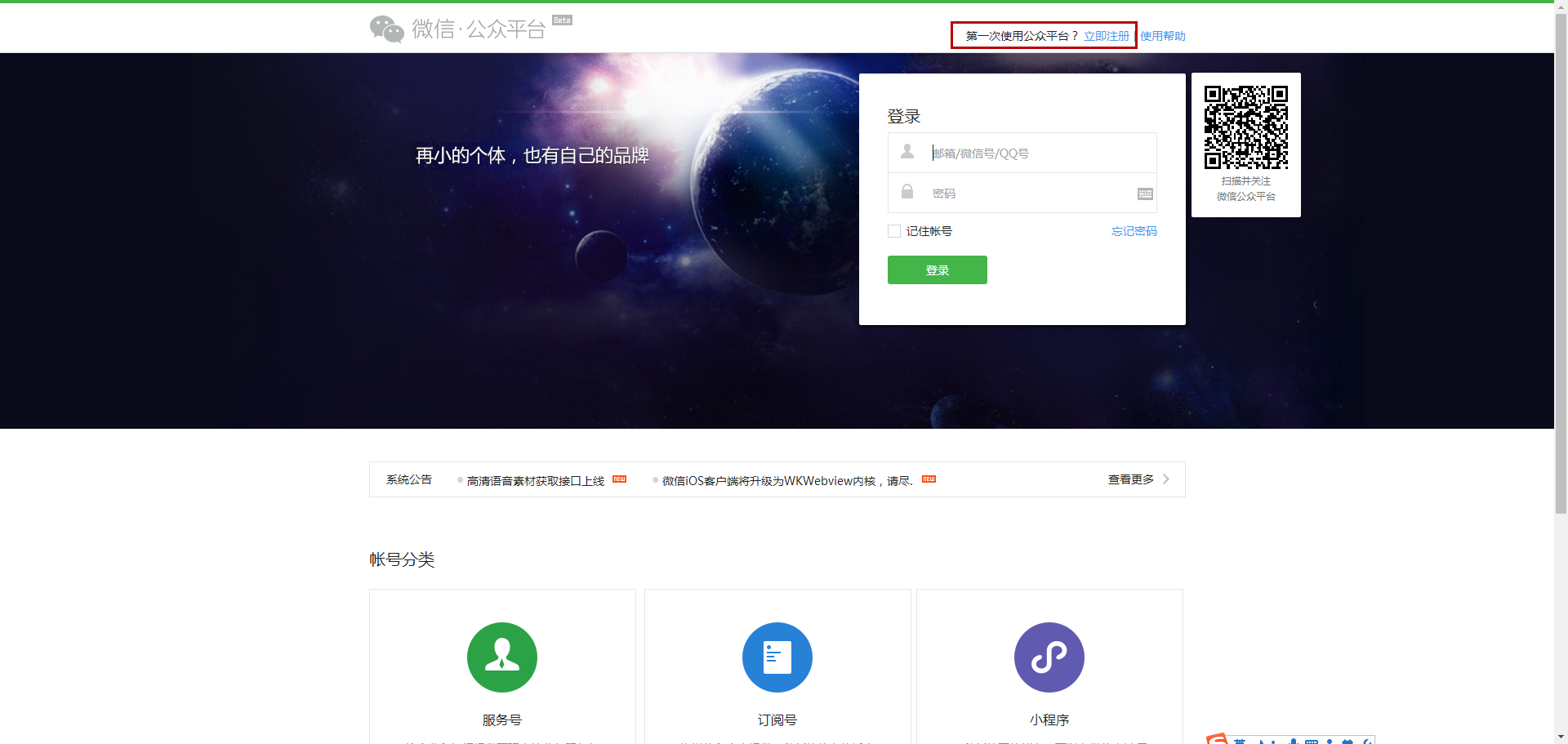Image resolution: width=1568 pixels, height=744 pixels.
Task: Select the green 服务号 service account icon
Action: tap(501, 657)
